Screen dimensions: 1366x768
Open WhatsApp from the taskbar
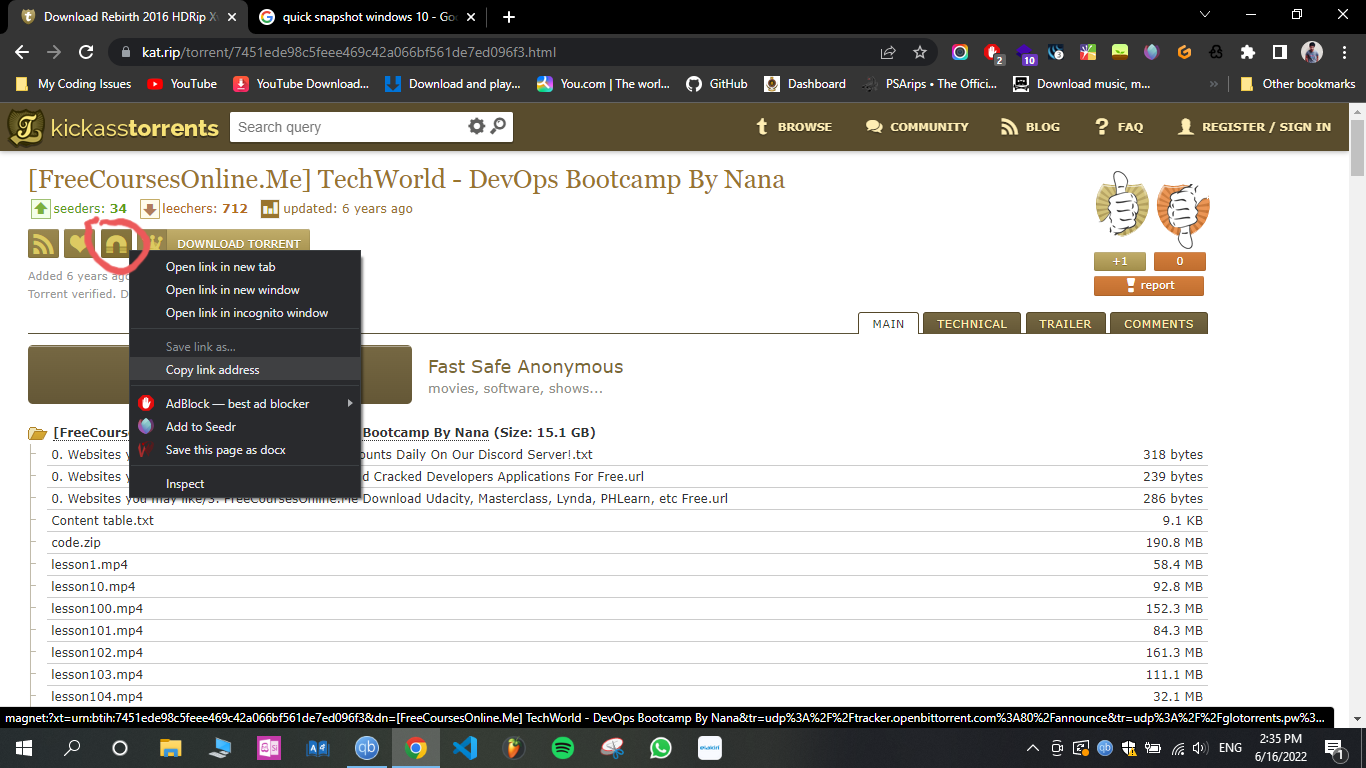tap(661, 748)
